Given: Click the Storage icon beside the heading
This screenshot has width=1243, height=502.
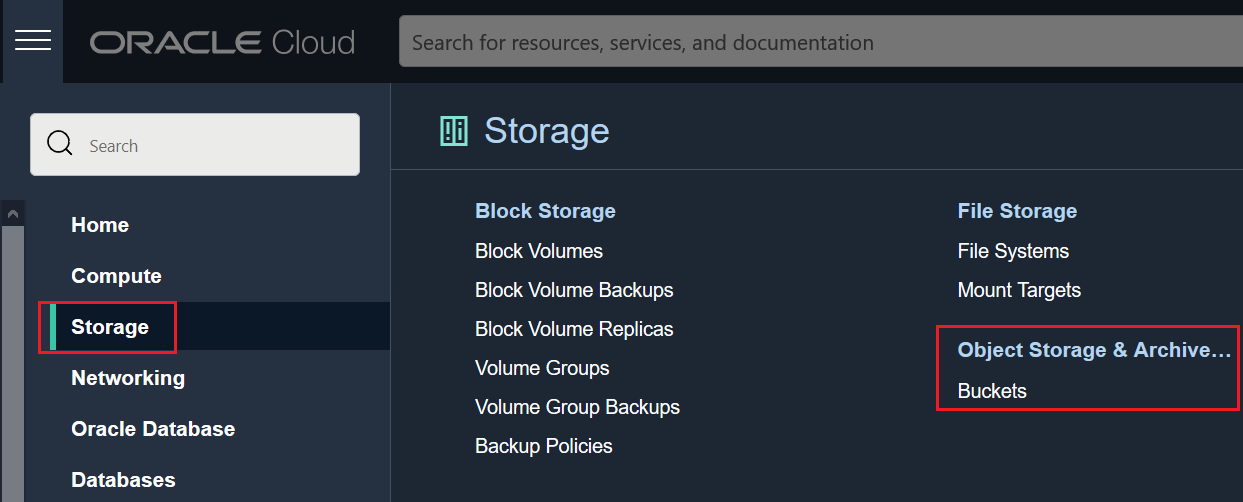Looking at the screenshot, I should click(x=454, y=131).
